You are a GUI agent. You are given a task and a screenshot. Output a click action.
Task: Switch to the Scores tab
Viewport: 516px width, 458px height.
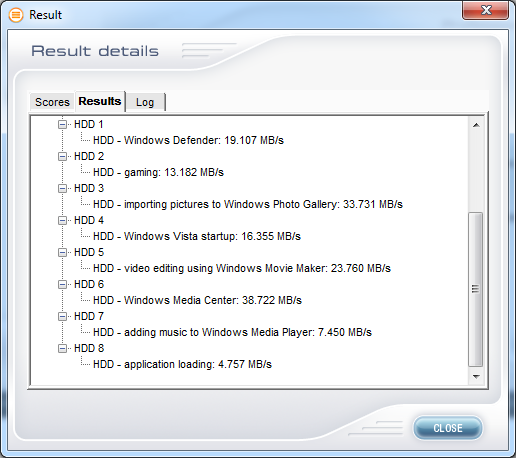point(52,102)
